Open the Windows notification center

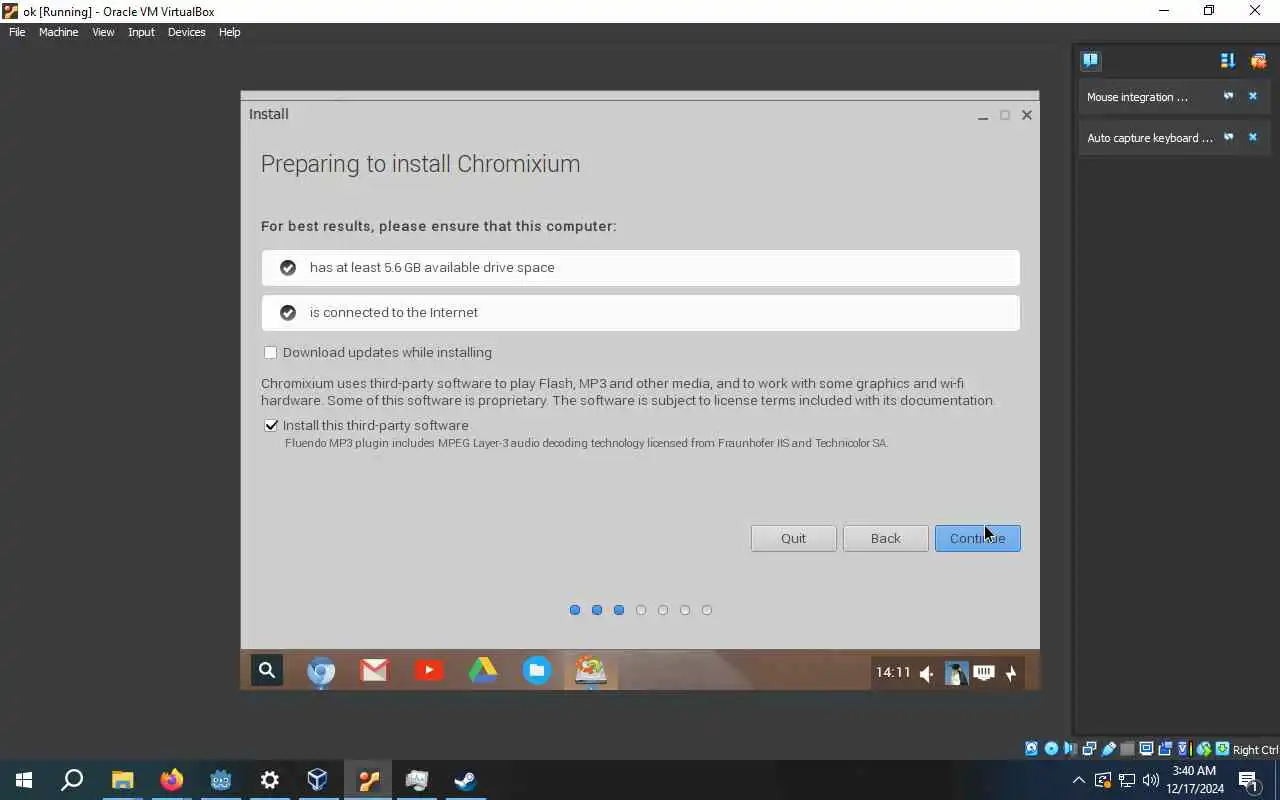tap(1248, 781)
